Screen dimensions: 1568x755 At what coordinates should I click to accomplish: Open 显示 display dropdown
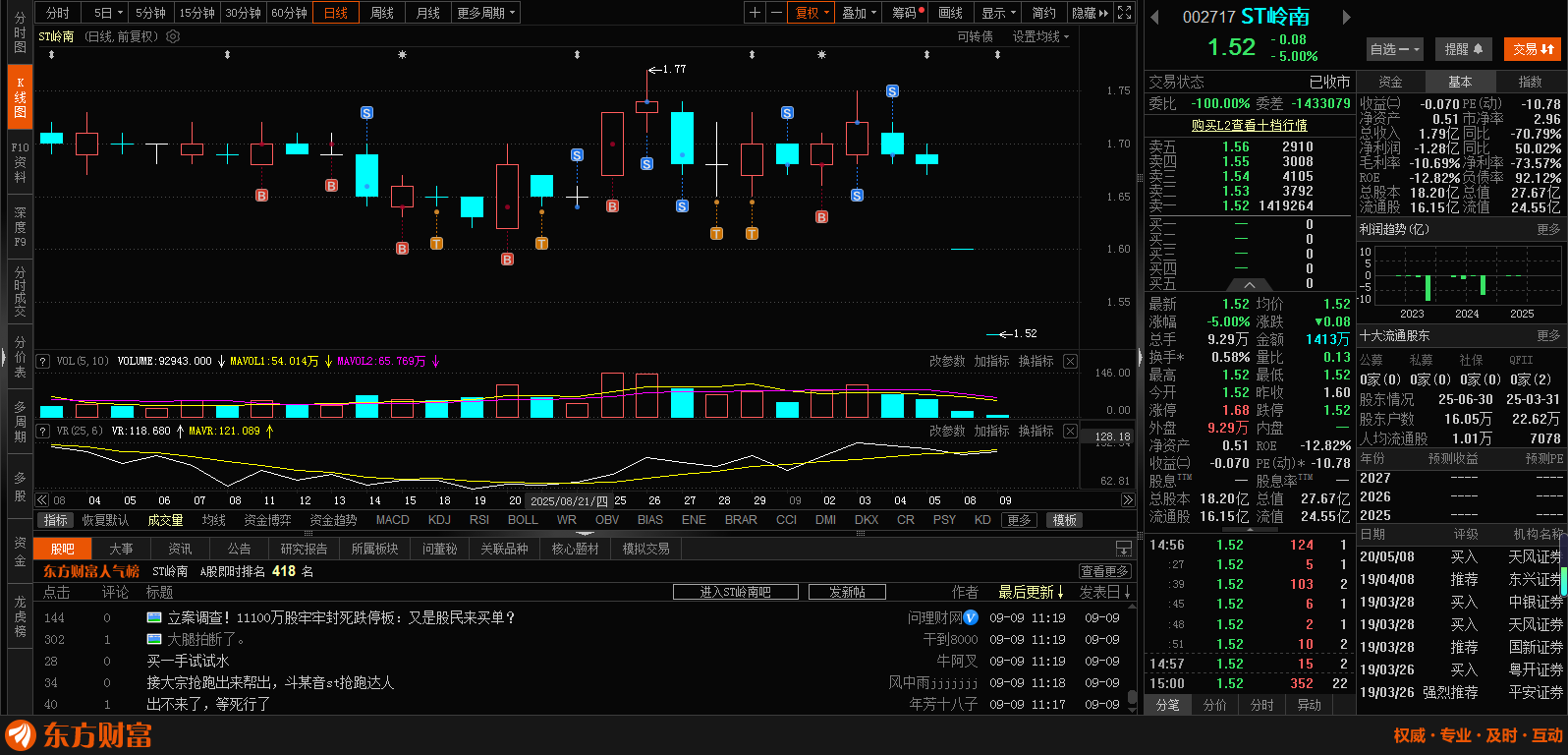[999, 13]
